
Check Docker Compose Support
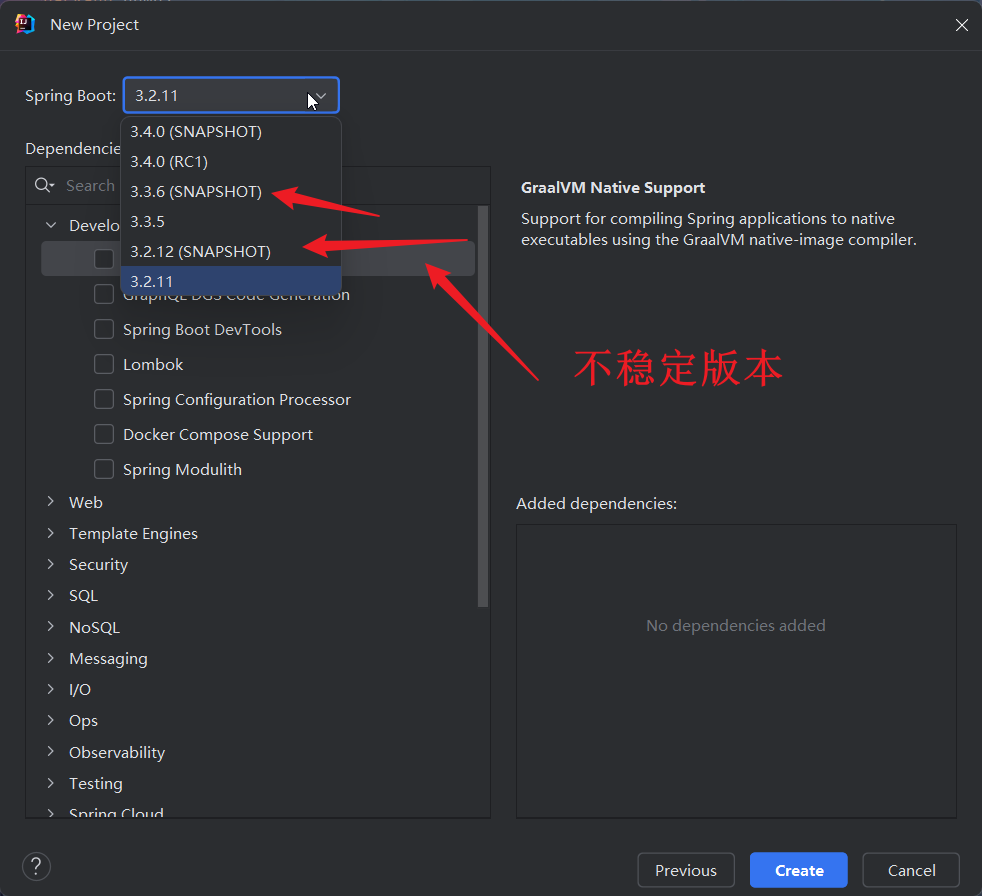tap(104, 434)
